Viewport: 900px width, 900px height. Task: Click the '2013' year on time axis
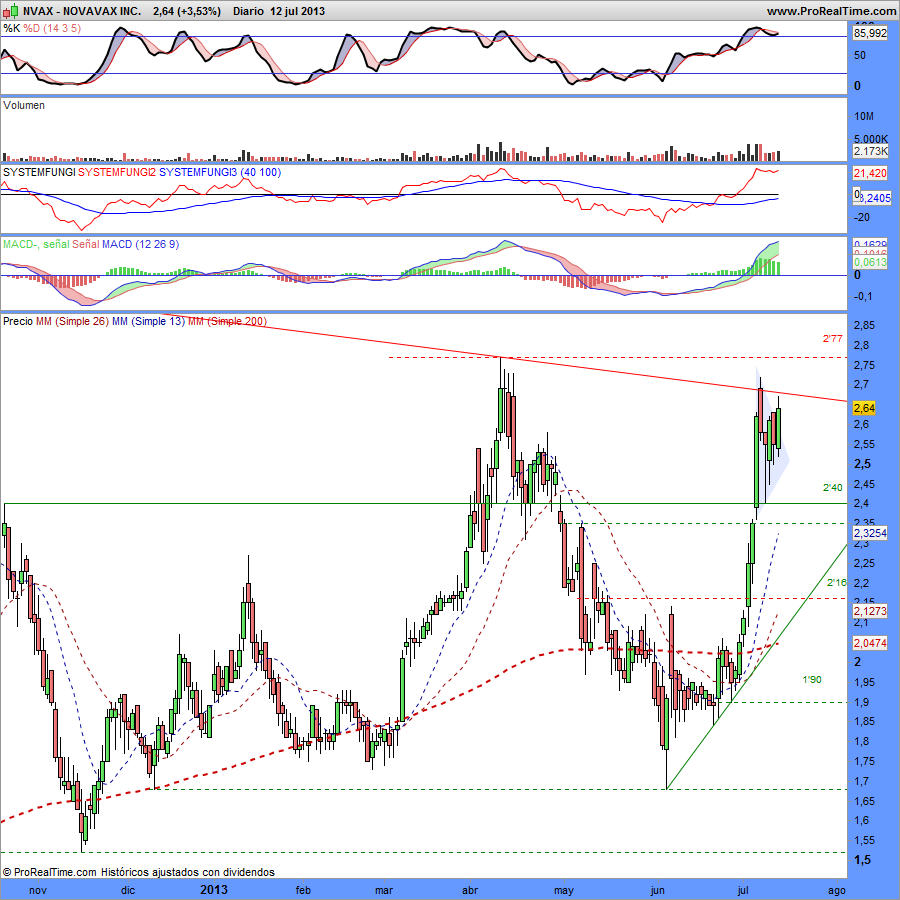click(x=214, y=890)
